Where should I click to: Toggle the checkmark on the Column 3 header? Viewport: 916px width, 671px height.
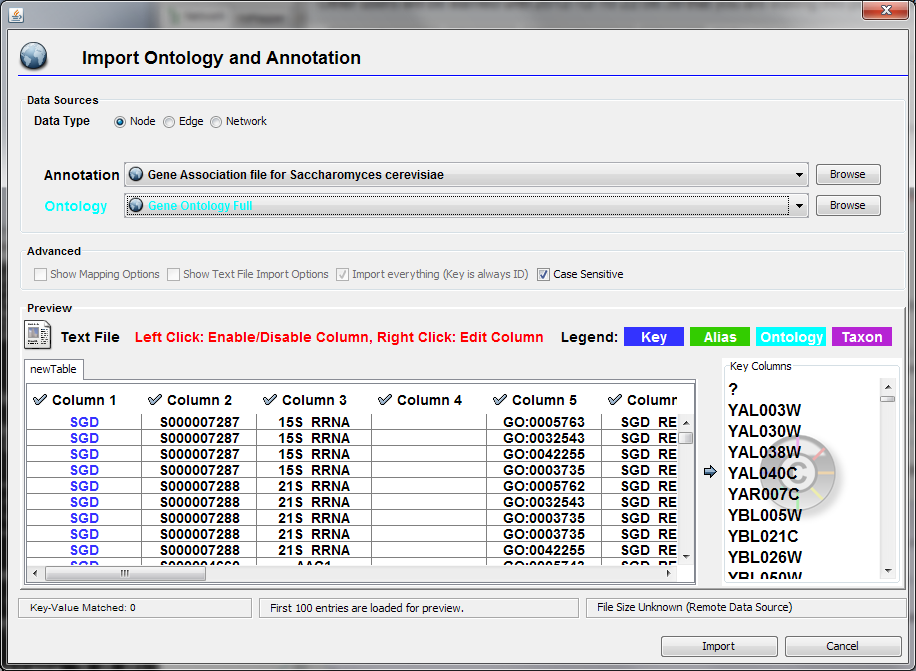[270, 400]
